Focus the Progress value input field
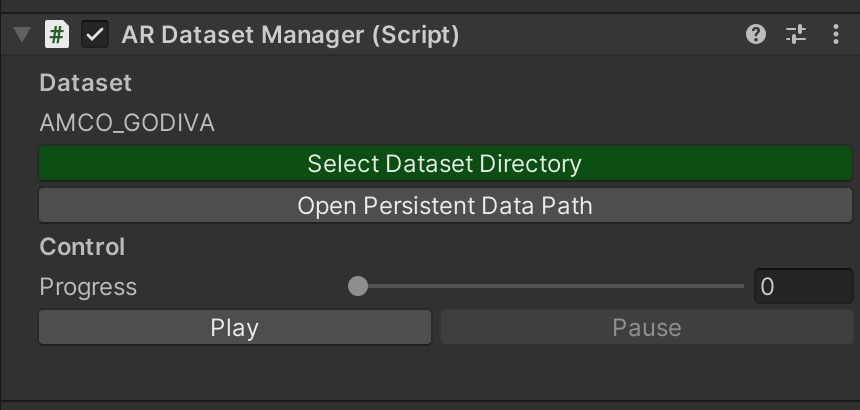Image resolution: width=860 pixels, height=410 pixels. (x=803, y=287)
